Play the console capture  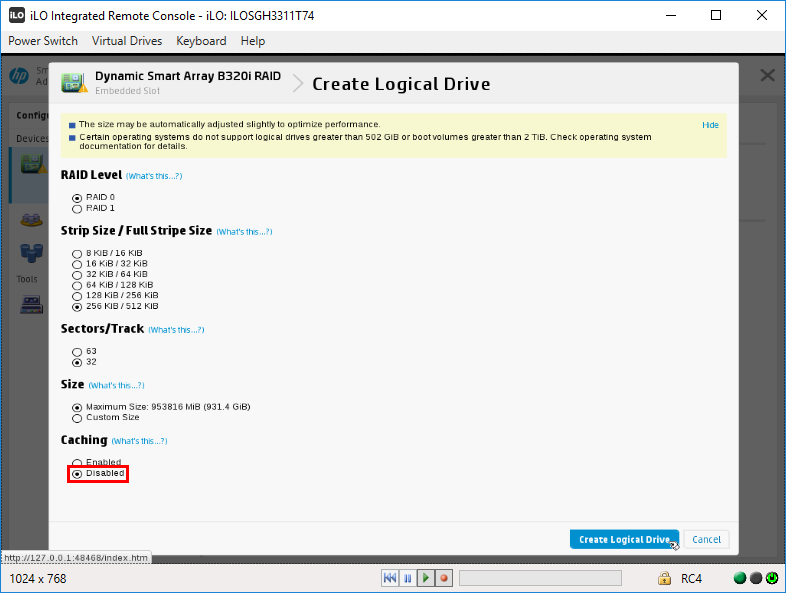(x=426, y=578)
